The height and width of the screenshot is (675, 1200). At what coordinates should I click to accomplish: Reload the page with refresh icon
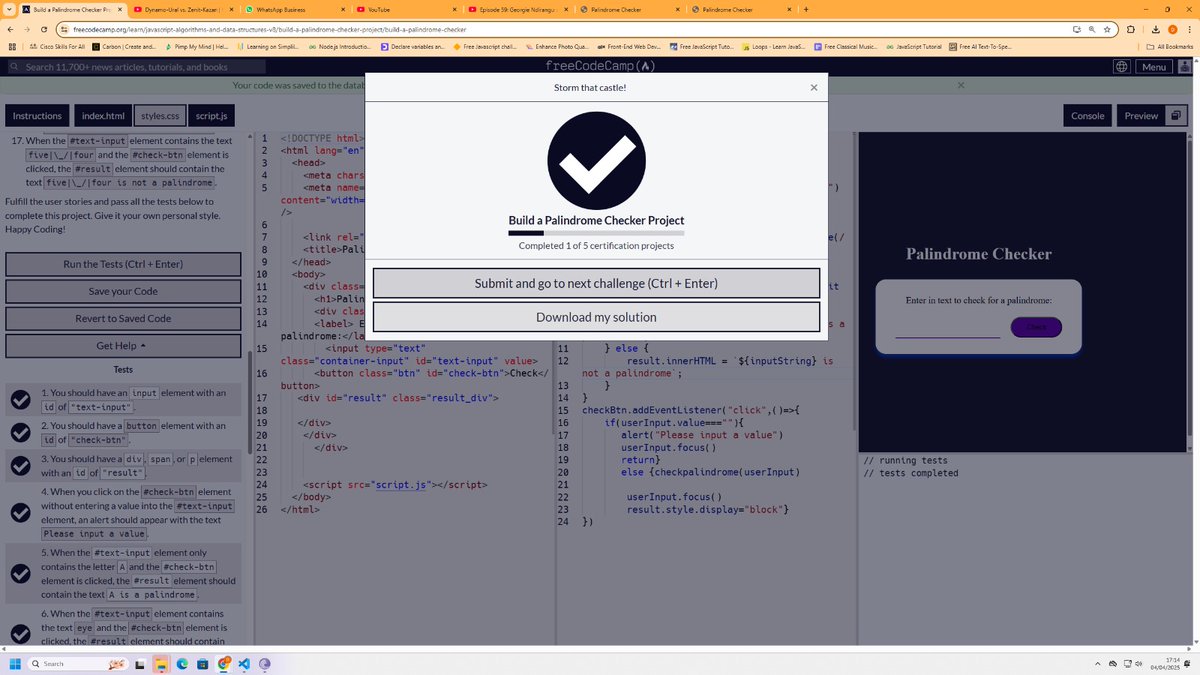pyautogui.click(x=45, y=30)
